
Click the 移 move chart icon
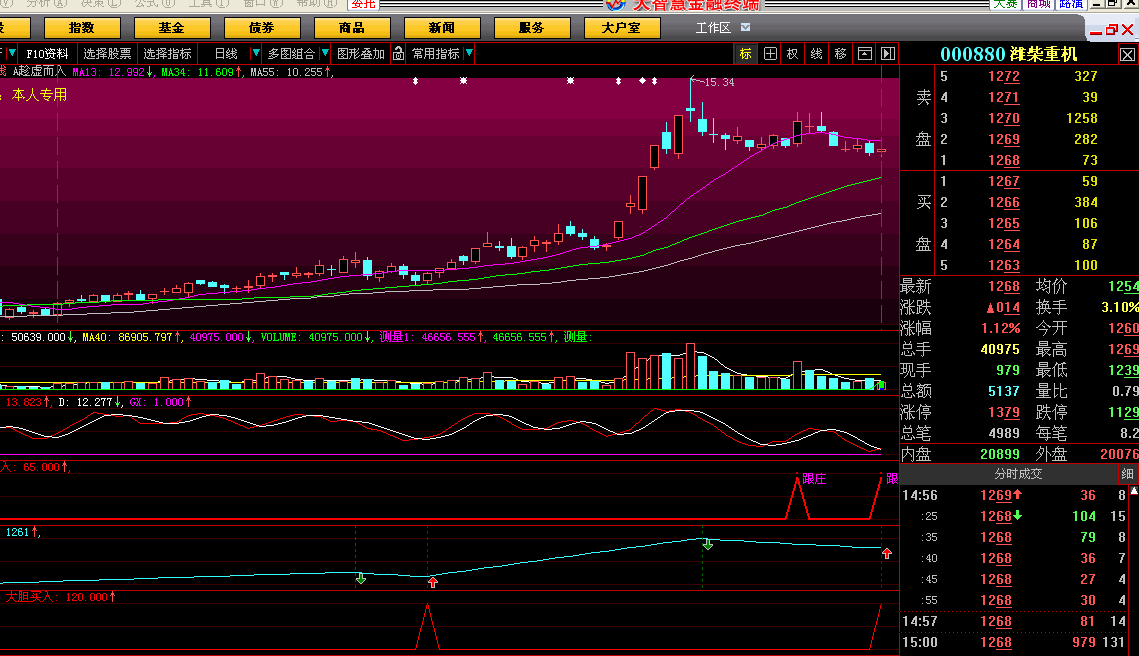(840, 54)
